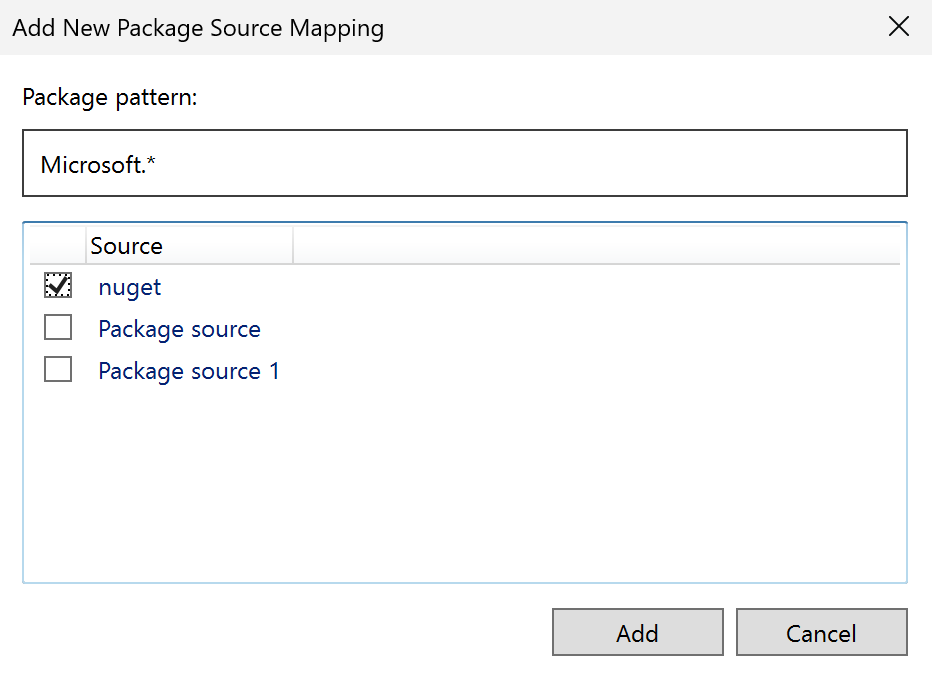Tick the Package source 1 checkbox
Screen dimensions: 932x675
pos(58,370)
